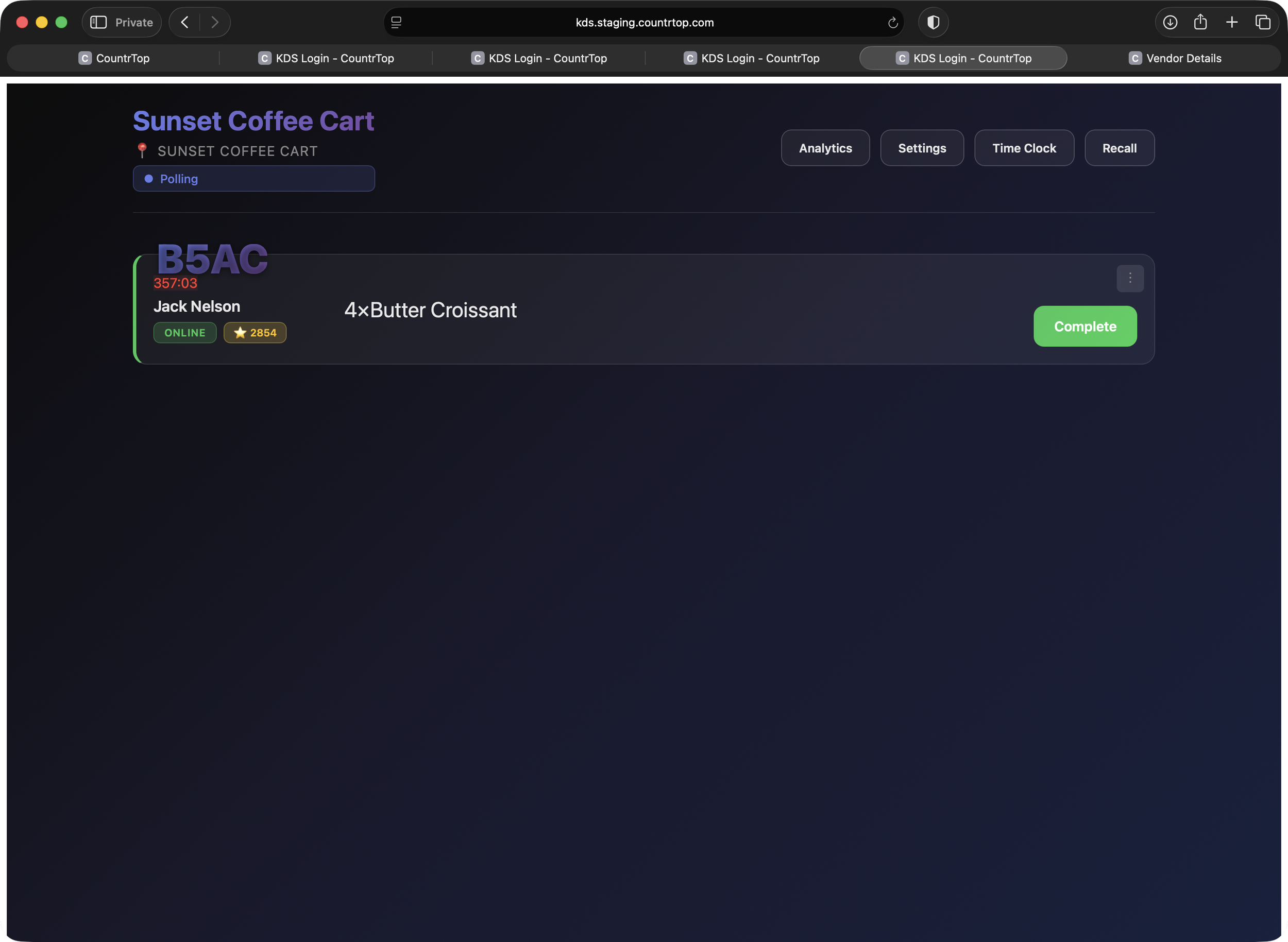Image resolution: width=1288 pixels, height=942 pixels.
Task: Click the downloads icon in the toolbar
Action: tap(1170, 22)
